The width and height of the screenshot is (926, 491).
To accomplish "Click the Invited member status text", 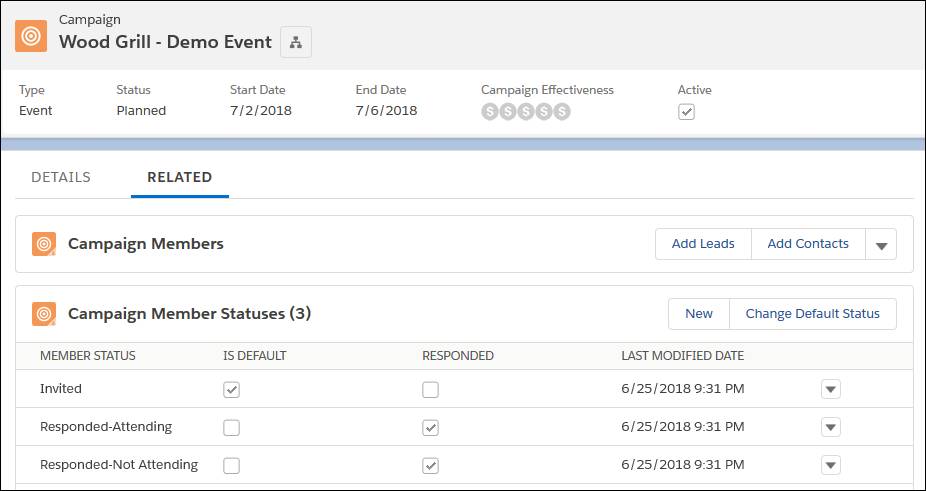I will pyautogui.click(x=61, y=389).
